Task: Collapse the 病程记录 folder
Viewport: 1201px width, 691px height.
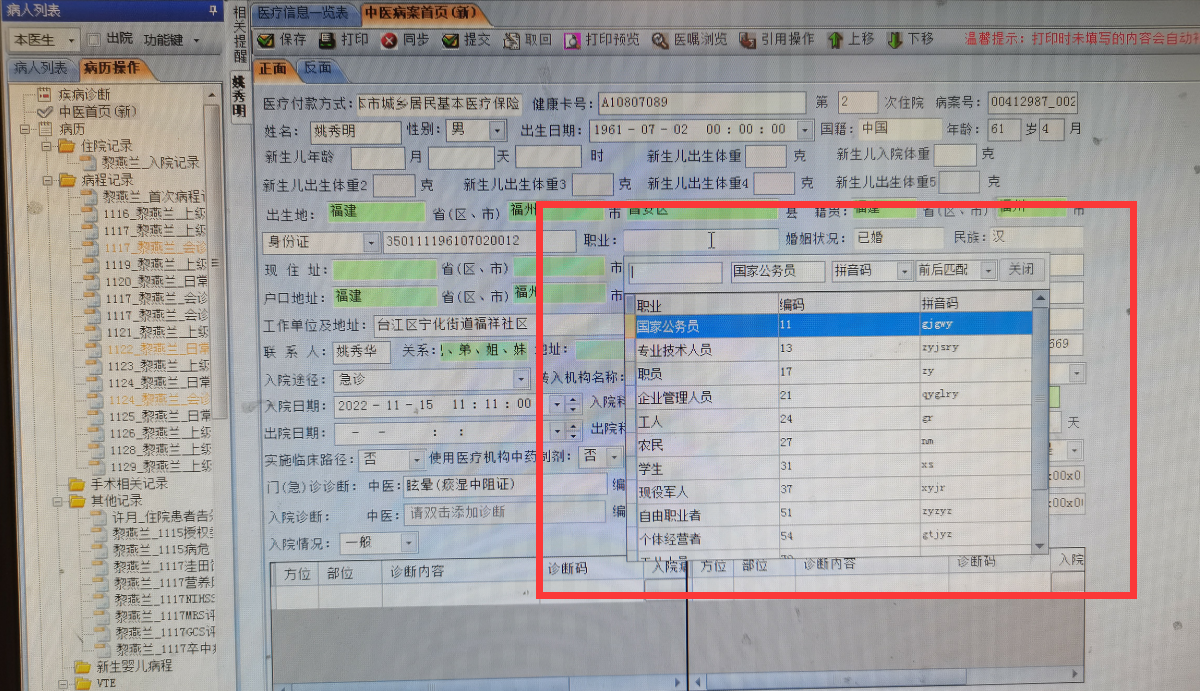Action: (46, 180)
